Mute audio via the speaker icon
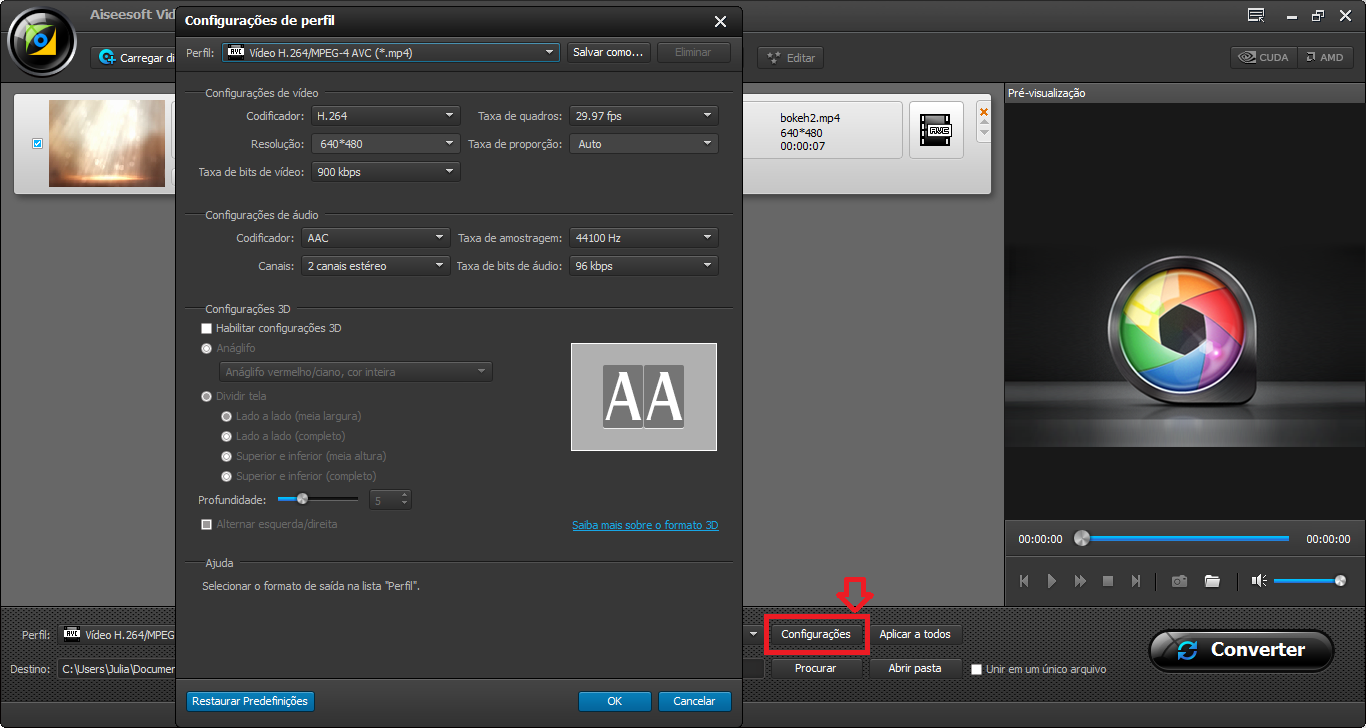The height and width of the screenshot is (728, 1366). pos(1256,580)
